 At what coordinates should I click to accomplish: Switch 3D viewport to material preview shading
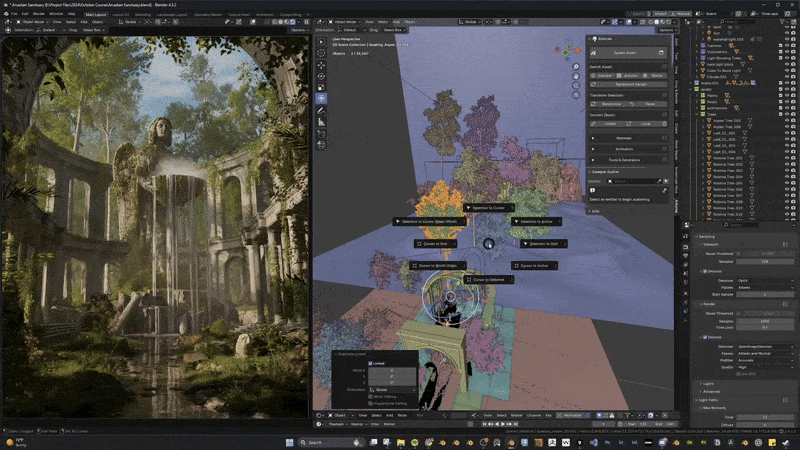(x=662, y=22)
